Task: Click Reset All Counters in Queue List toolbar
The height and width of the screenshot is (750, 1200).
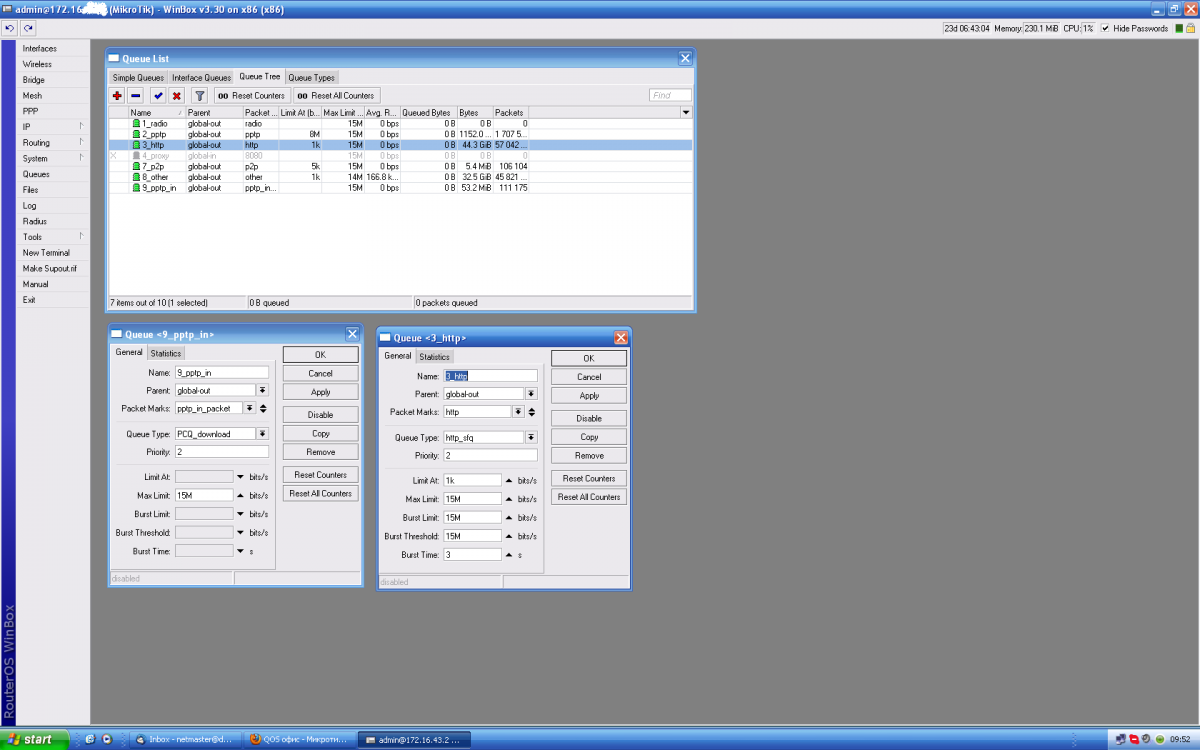Action: coord(337,95)
